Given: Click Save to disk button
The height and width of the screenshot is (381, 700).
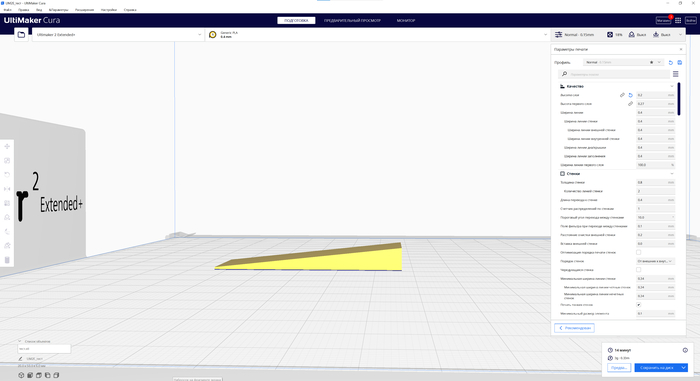Looking at the screenshot, I should coord(657,368).
